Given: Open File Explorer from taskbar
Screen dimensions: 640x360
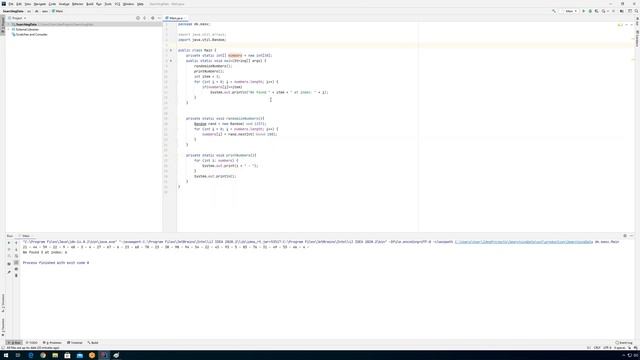Looking at the screenshot, I should (x=55, y=356).
